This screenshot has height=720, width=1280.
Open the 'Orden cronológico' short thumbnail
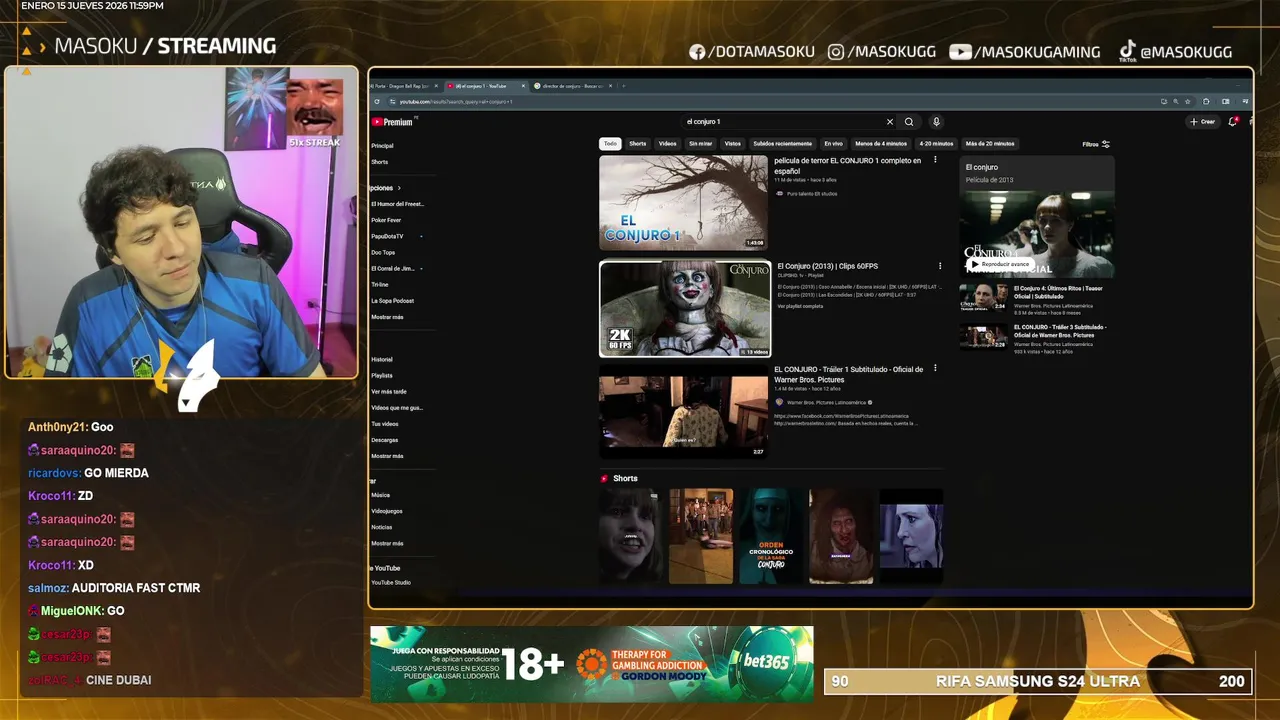771,536
